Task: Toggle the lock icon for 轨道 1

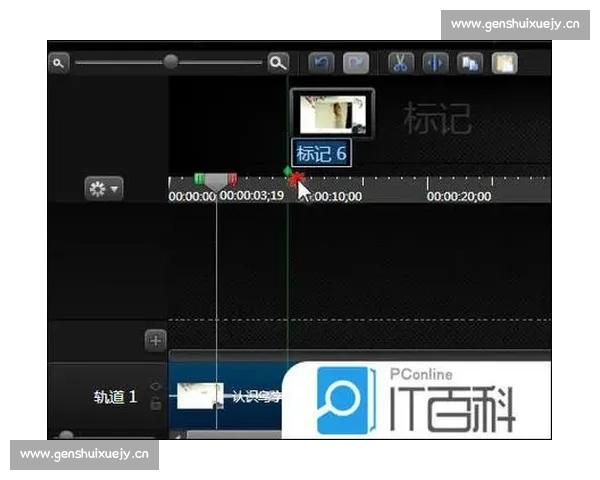Action: click(155, 403)
